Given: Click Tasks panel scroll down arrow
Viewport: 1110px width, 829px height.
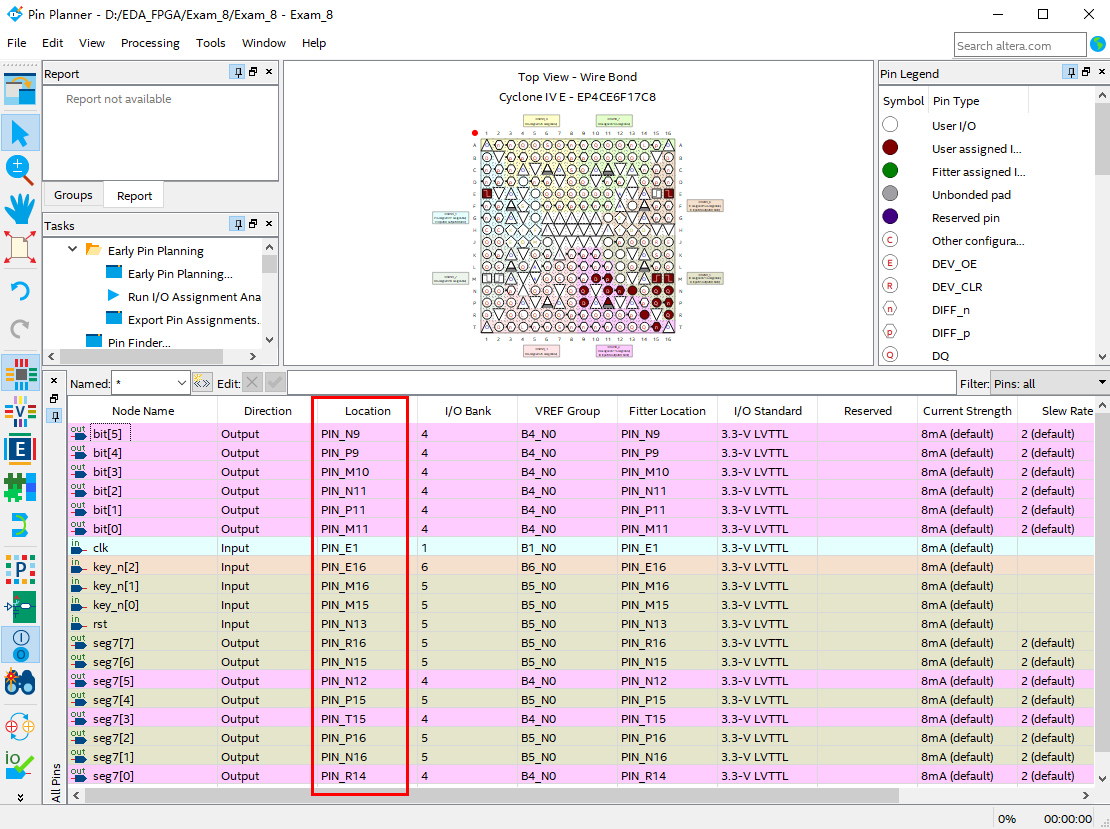Looking at the screenshot, I should (269, 339).
